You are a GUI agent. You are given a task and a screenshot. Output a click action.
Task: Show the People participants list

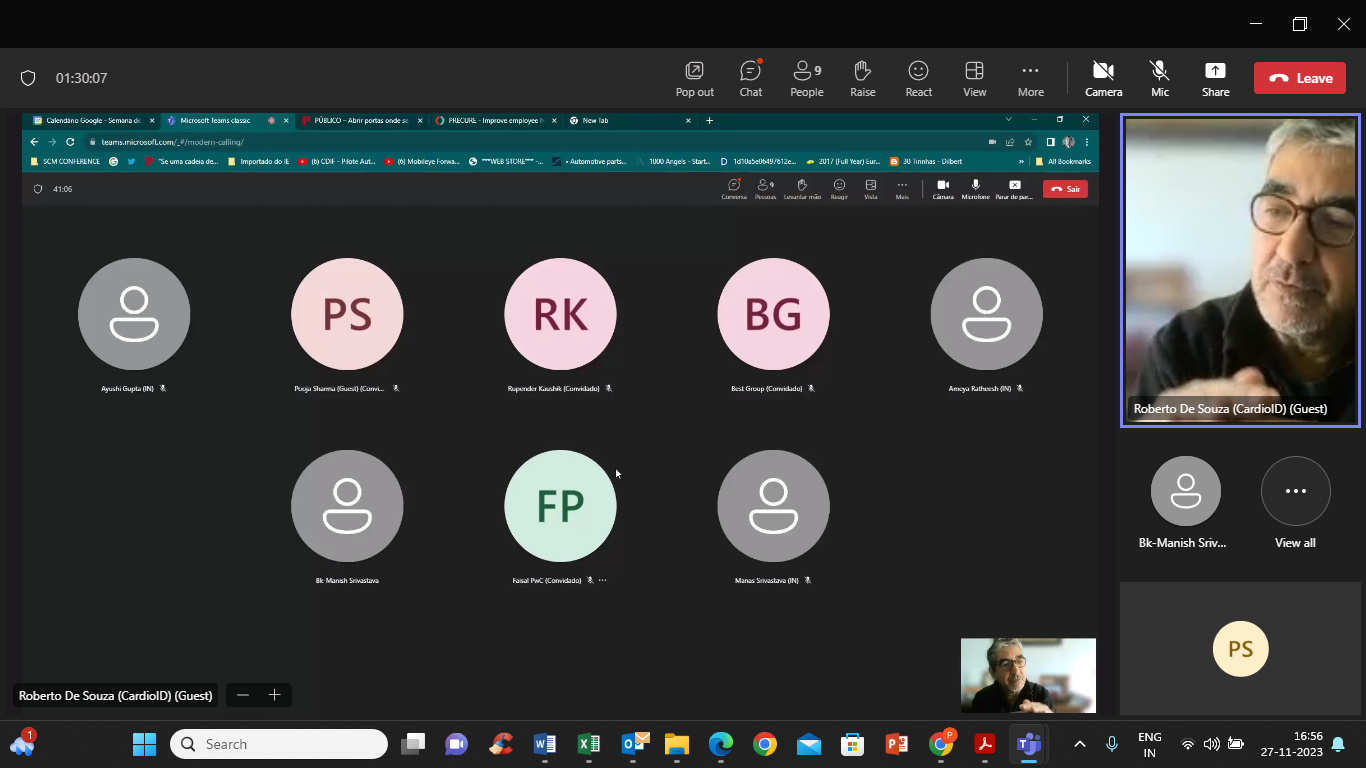806,78
